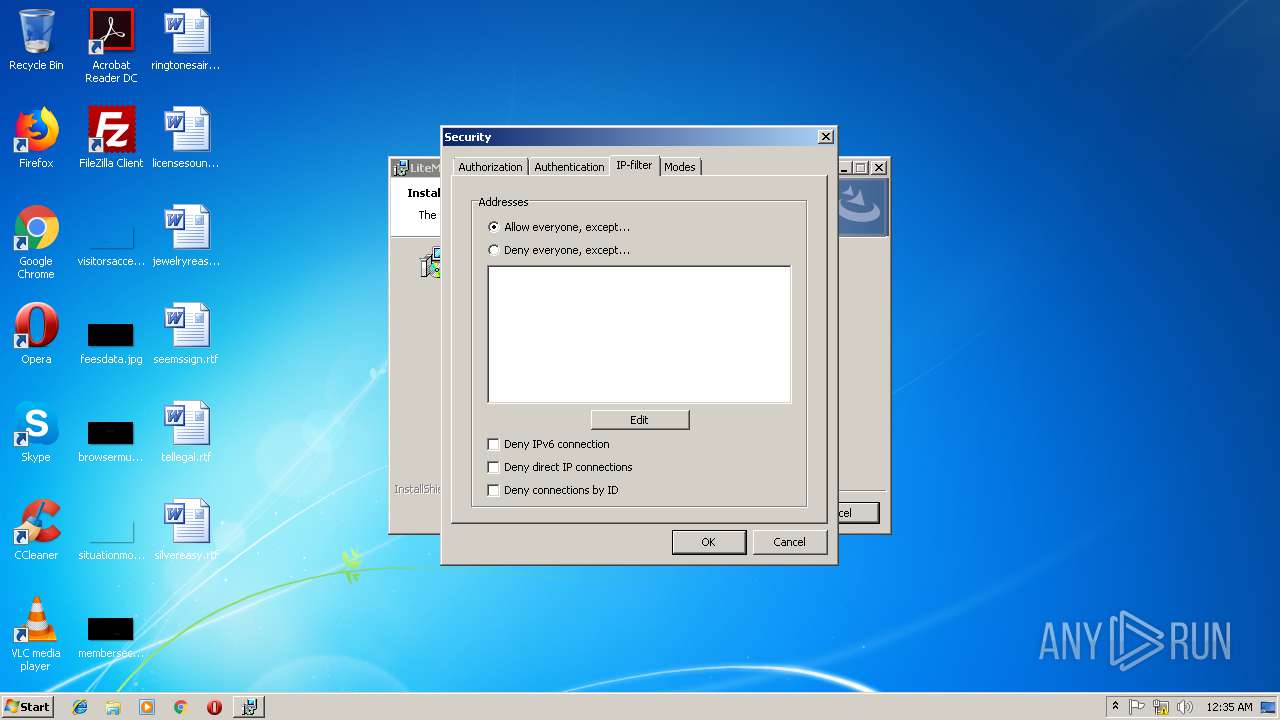Open the tellegal.rtf document
The image size is (1280, 720).
coord(186,432)
